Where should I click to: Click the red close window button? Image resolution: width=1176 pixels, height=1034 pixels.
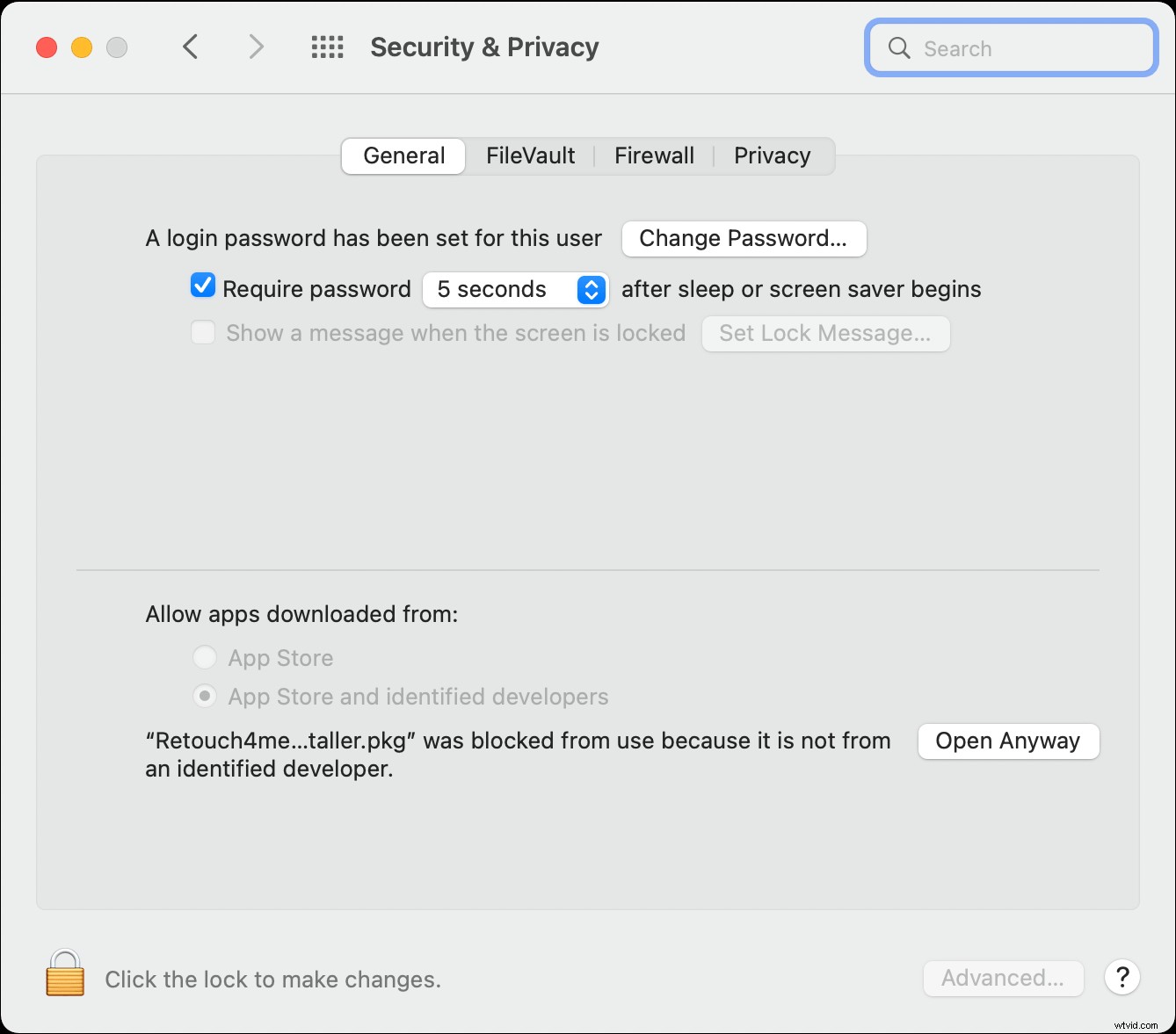pyautogui.click(x=47, y=47)
